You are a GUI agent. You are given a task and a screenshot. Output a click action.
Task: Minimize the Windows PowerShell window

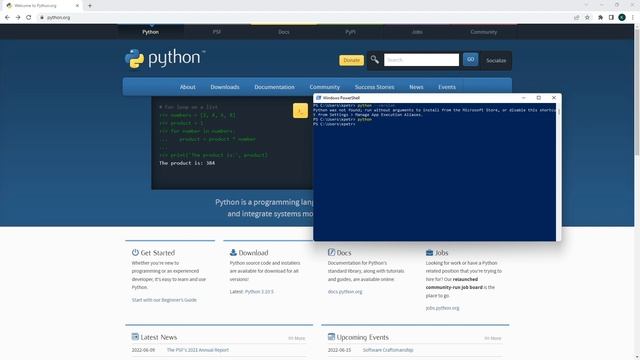524,98
